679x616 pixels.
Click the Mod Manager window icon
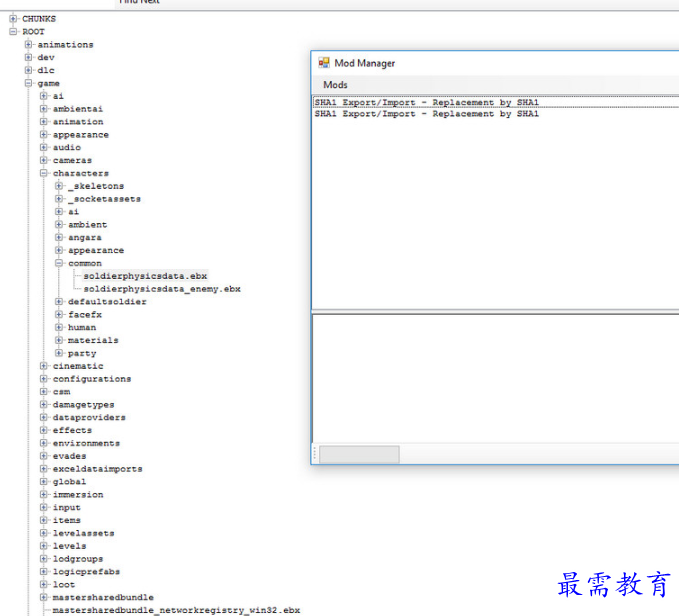tap(323, 63)
